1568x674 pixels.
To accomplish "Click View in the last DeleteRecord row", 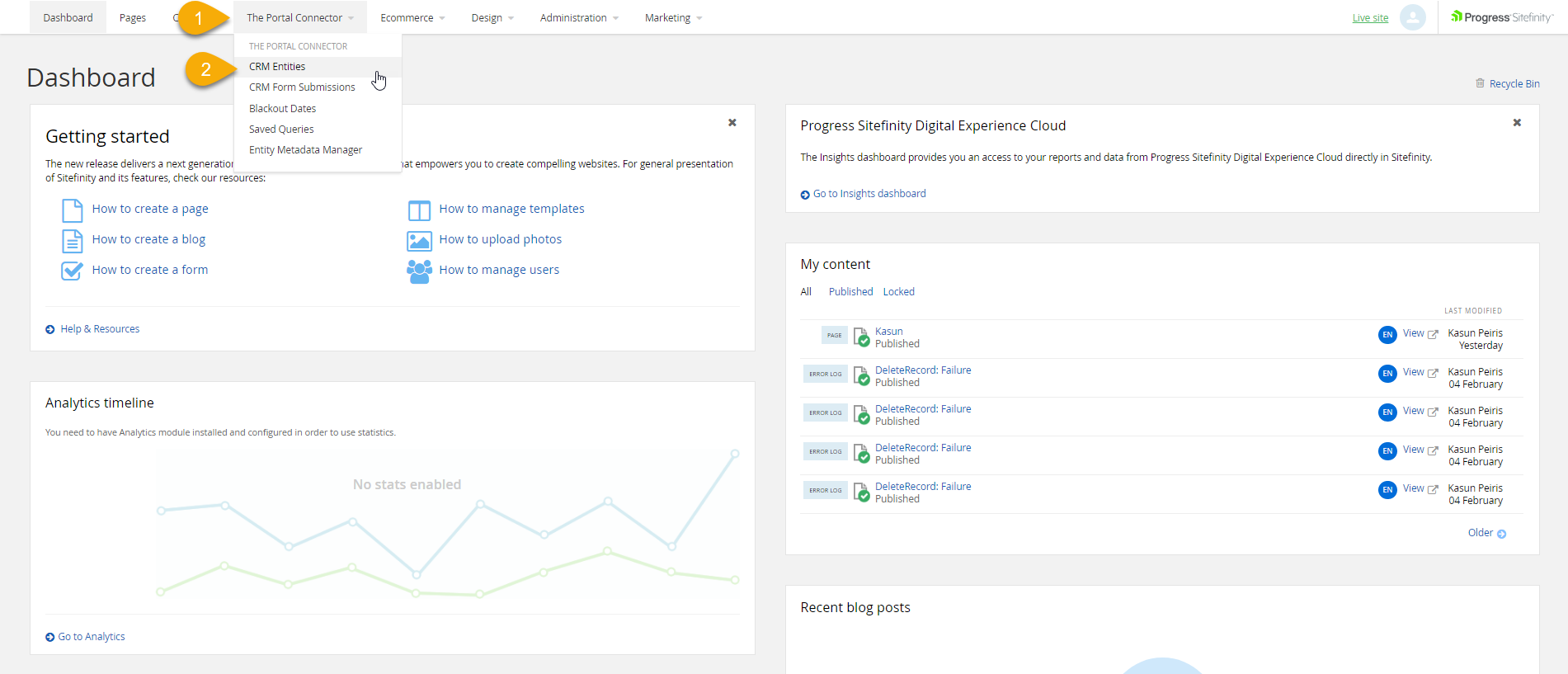I will coord(1414,488).
